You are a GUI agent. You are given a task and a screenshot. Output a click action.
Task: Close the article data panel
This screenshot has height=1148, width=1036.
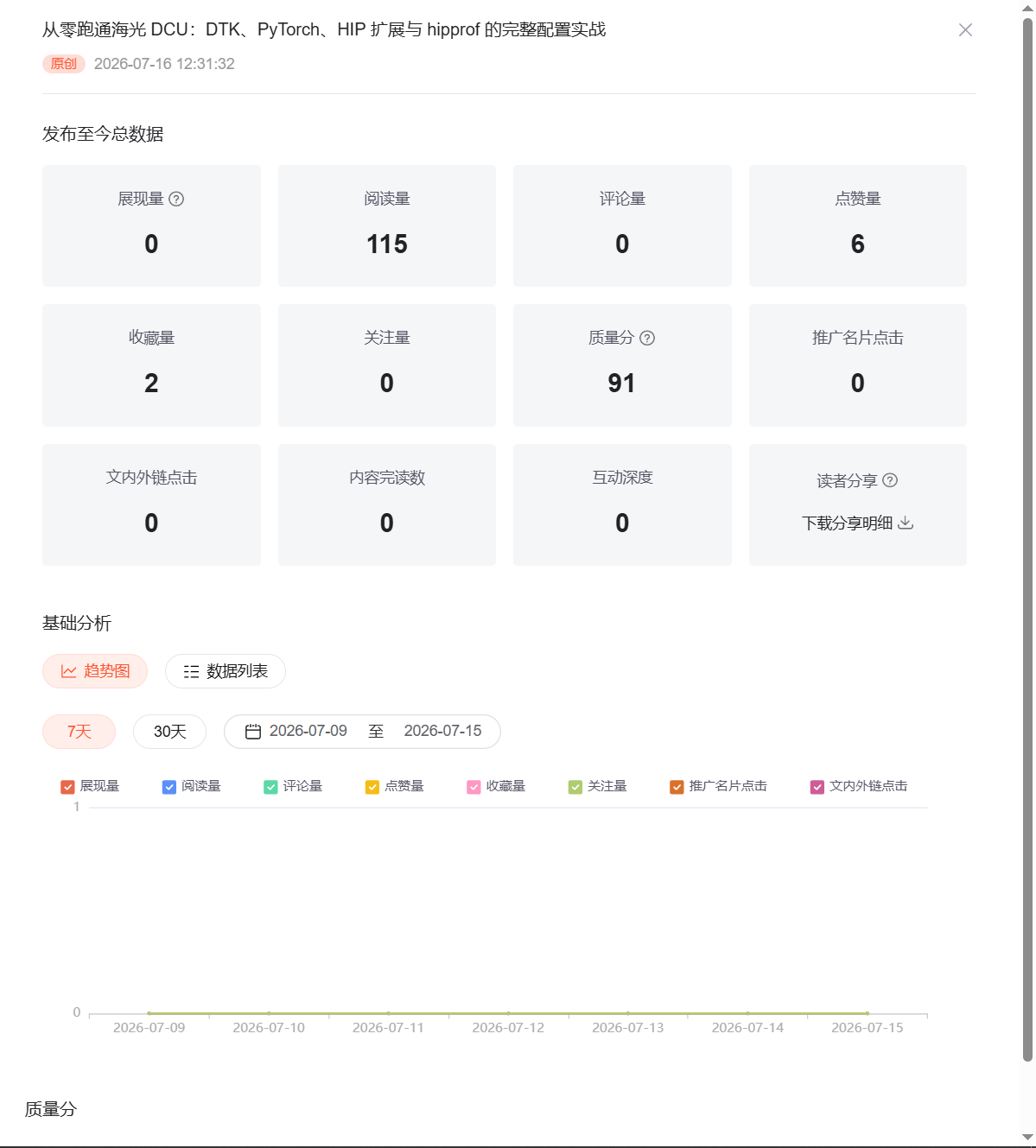[x=965, y=30]
